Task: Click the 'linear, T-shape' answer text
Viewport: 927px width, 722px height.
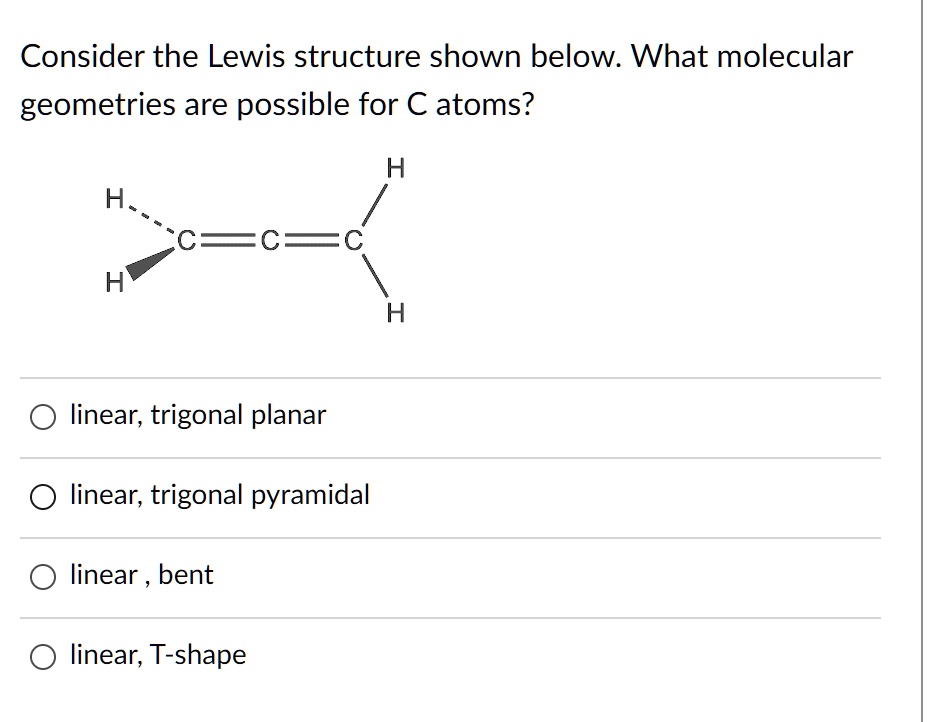Action: click(x=157, y=655)
